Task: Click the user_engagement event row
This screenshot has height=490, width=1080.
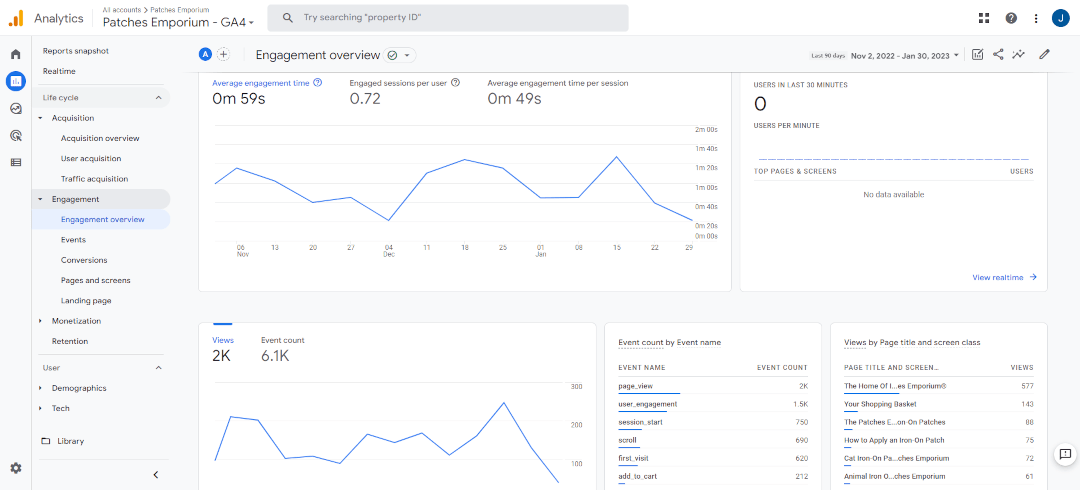Action: [x=713, y=405]
